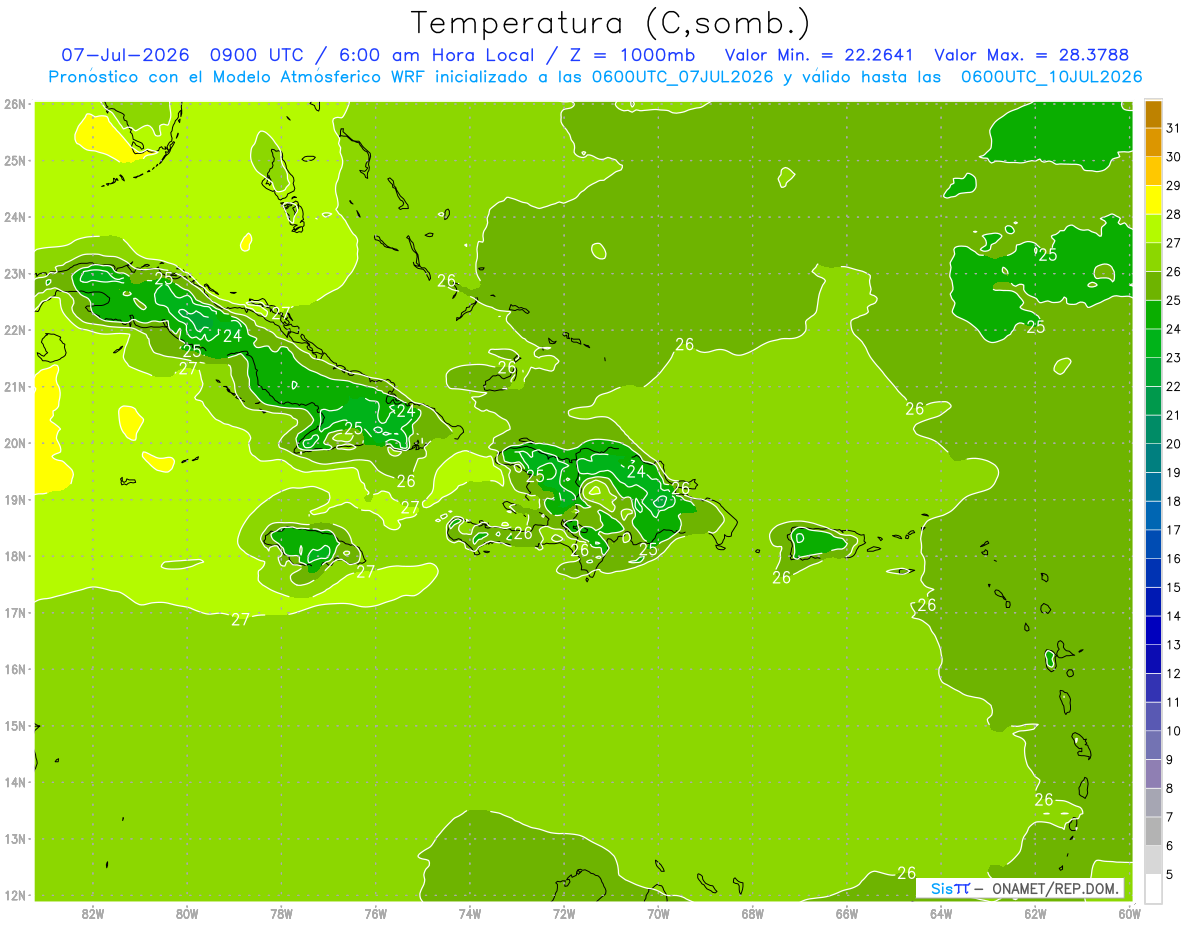
Task: Click the colorbar label '28'
Action: [1173, 214]
